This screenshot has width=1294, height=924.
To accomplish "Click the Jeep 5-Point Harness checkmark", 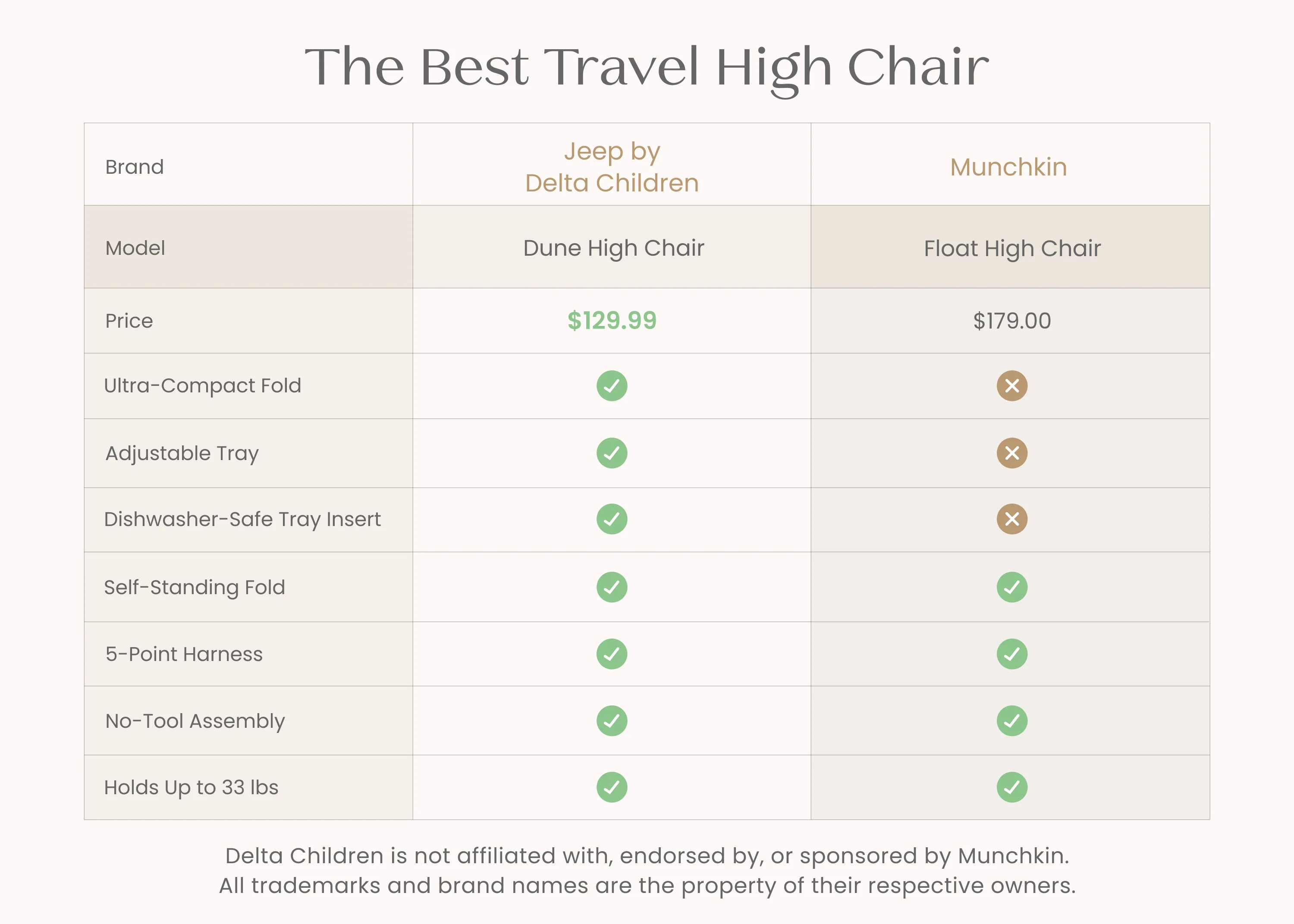I will (x=612, y=654).
